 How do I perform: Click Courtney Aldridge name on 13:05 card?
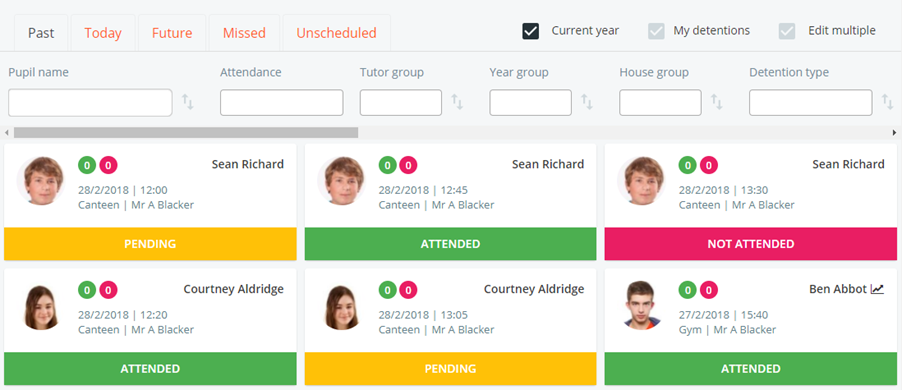coord(534,289)
